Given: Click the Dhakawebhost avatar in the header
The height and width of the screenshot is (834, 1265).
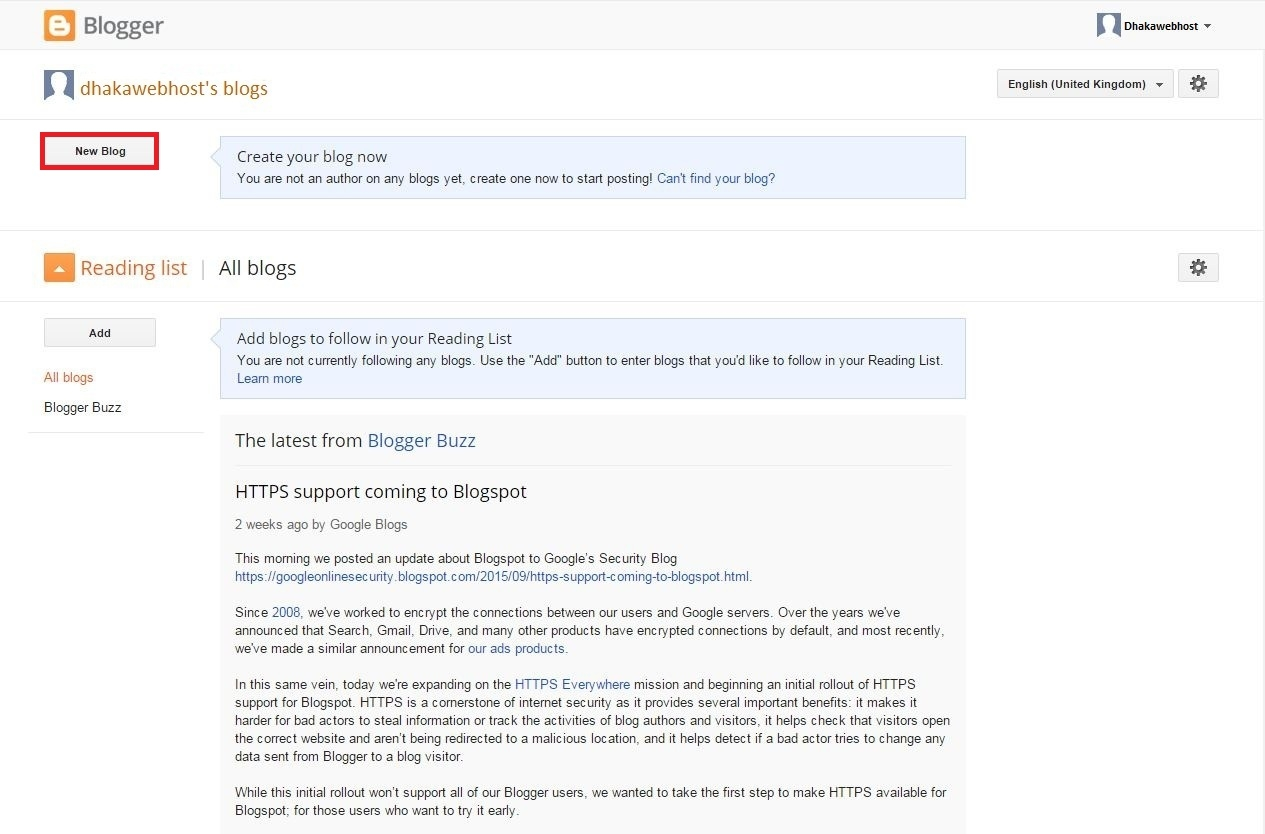Looking at the screenshot, I should 1108,26.
